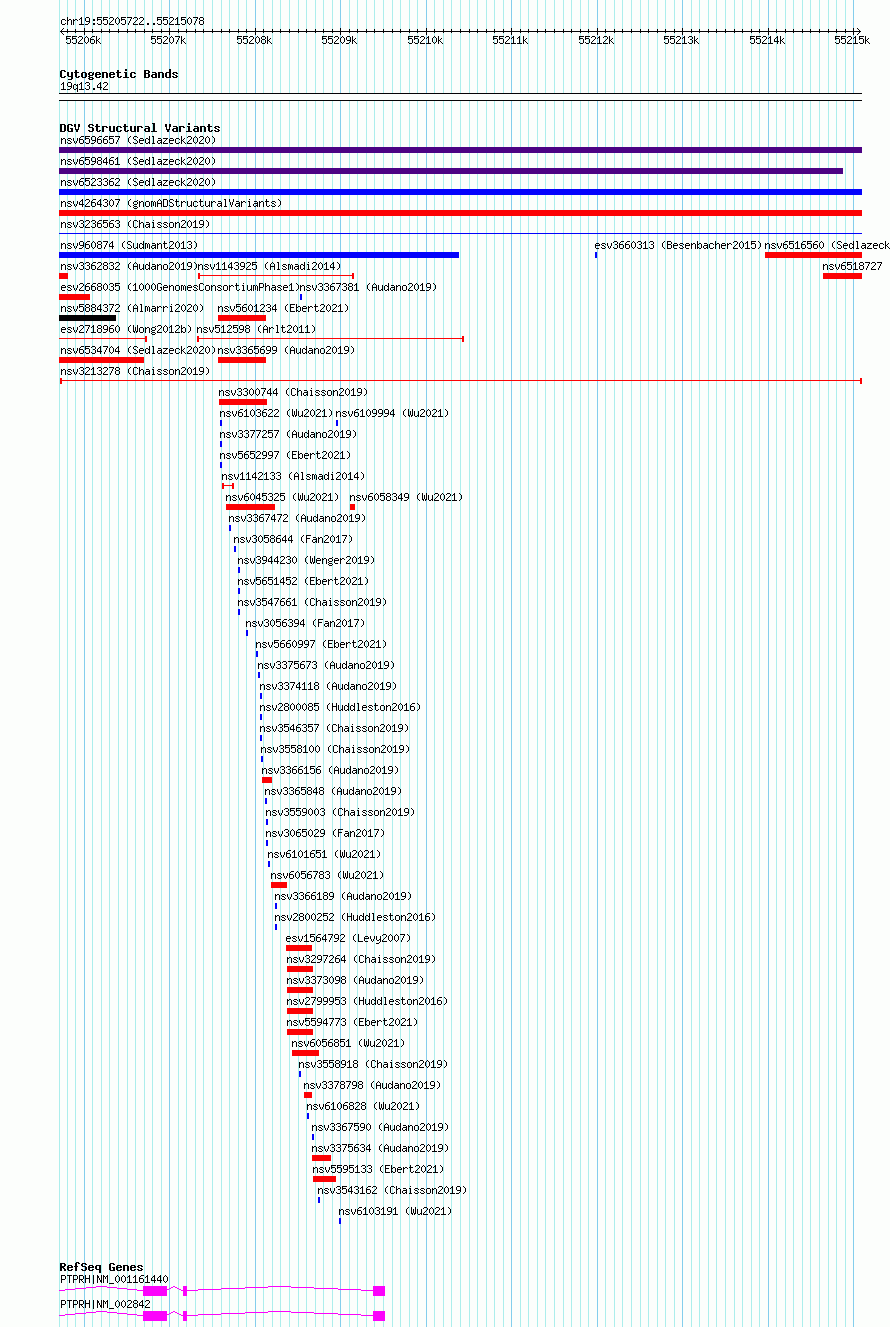Open variant nsv6596657 (Sedlazeck2020)
890x1327 pixels.
click(x=138, y=140)
